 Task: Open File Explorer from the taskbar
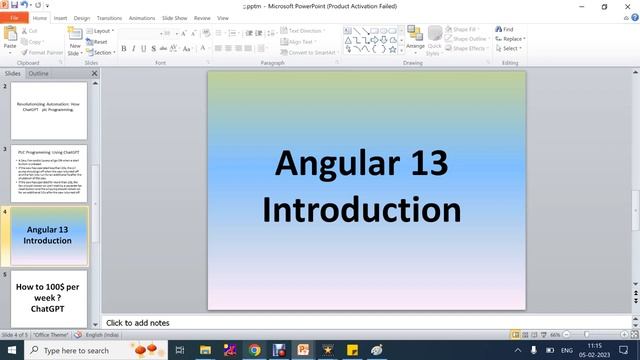[x=205, y=350]
